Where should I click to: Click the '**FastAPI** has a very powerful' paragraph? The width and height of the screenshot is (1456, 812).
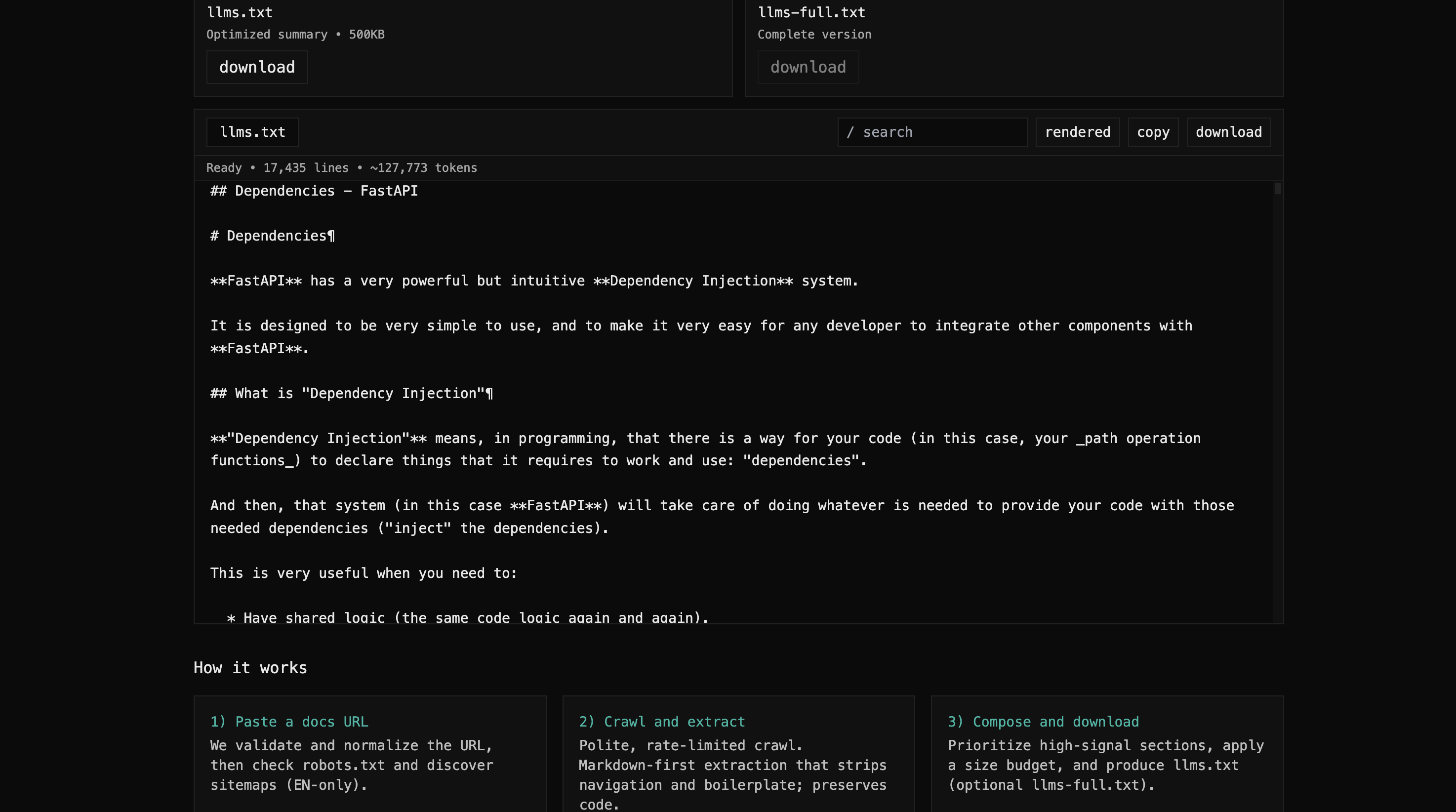click(x=534, y=281)
